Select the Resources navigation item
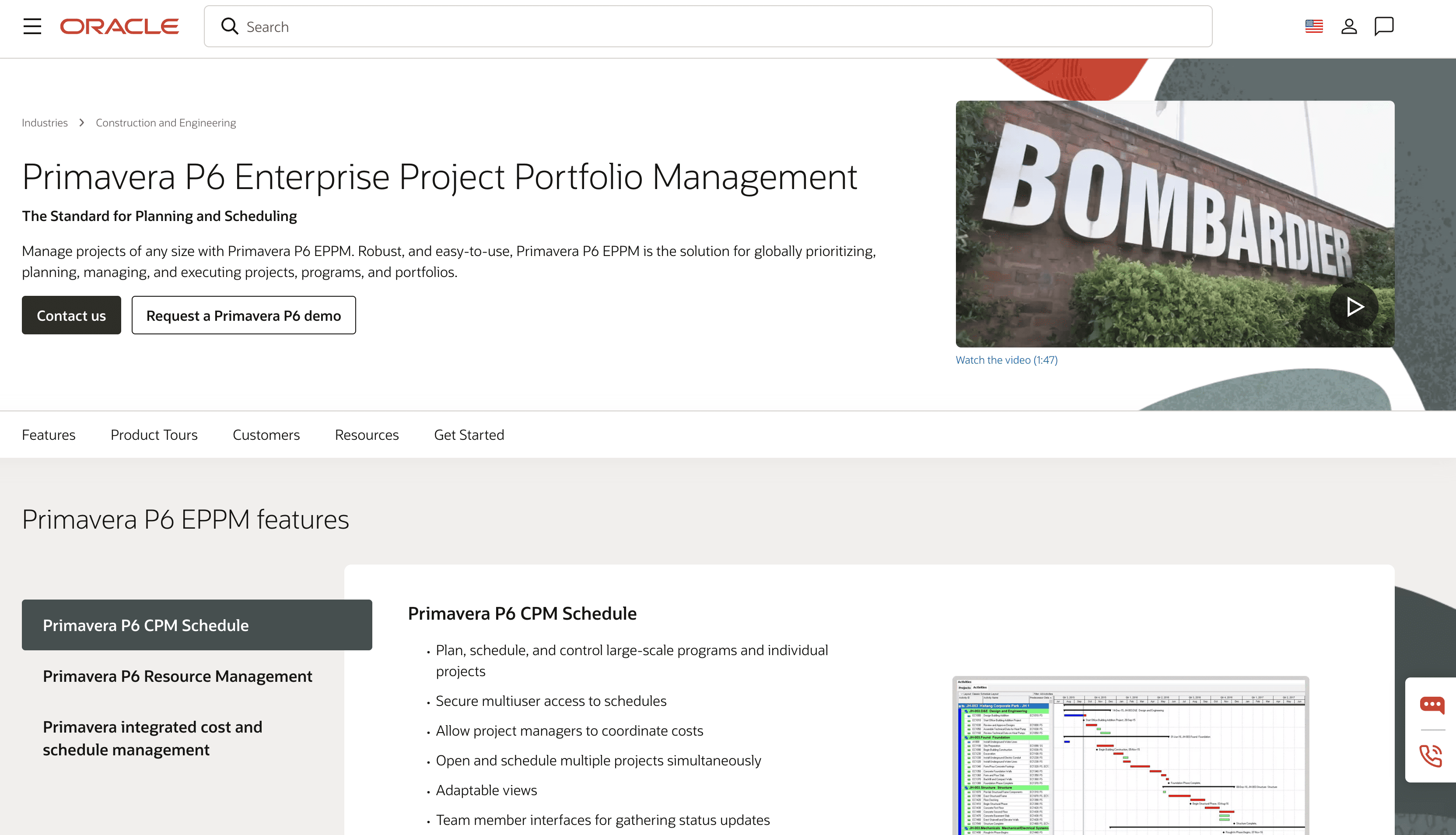 367,434
